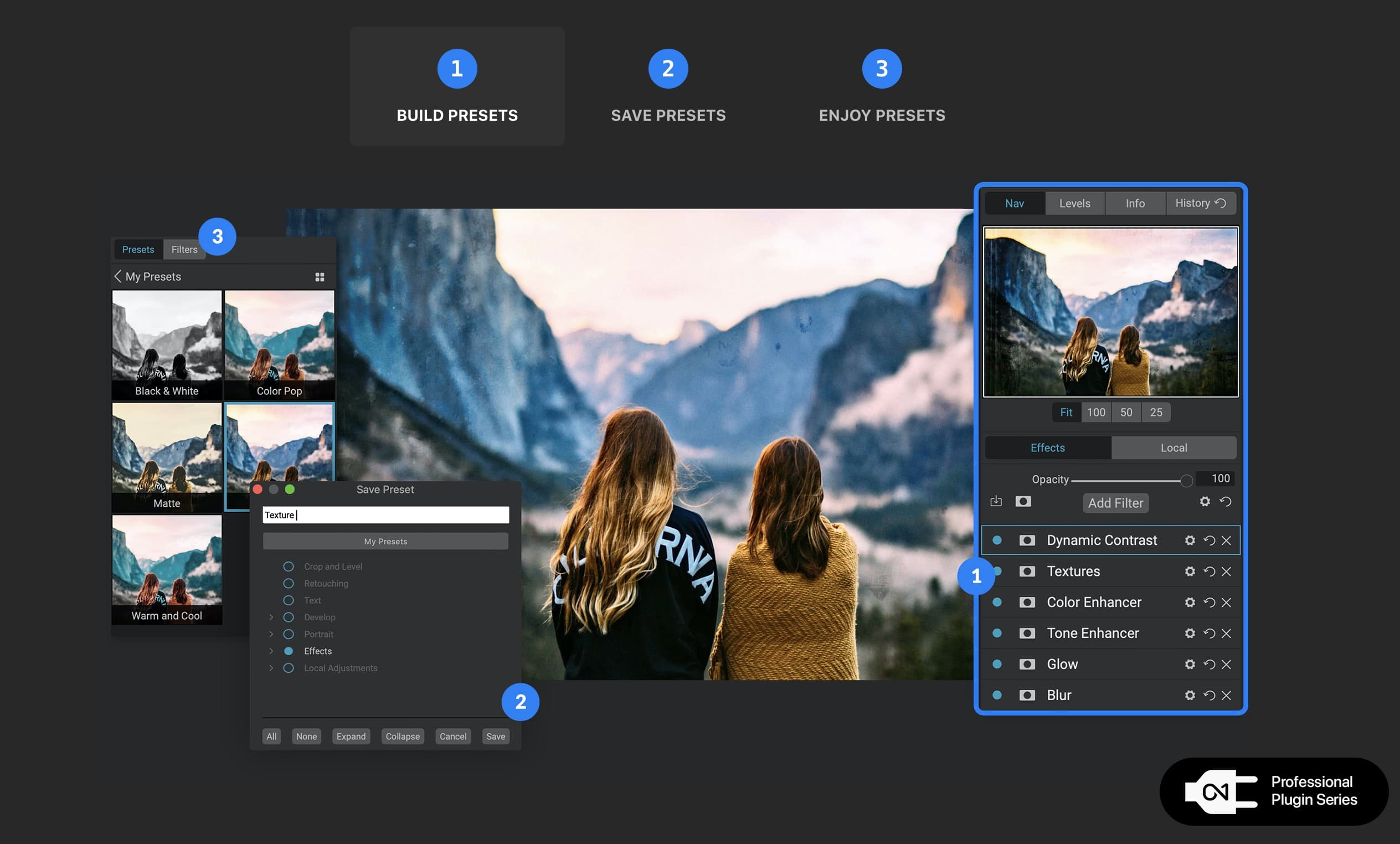Expand the Effects row in Save Preset
This screenshot has width=1400, height=844.
coord(271,651)
